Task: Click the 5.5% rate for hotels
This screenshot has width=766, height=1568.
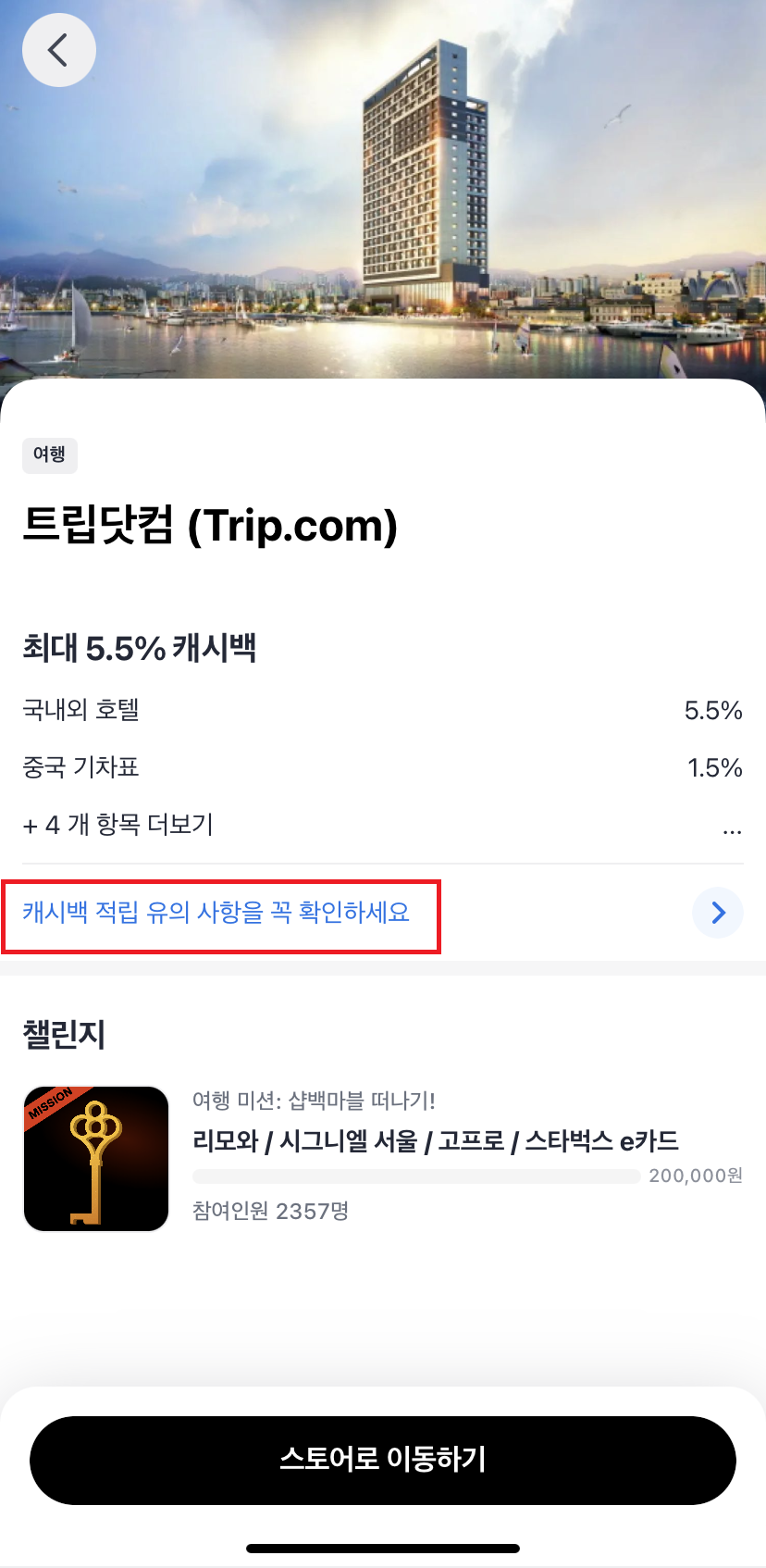Action: point(713,711)
